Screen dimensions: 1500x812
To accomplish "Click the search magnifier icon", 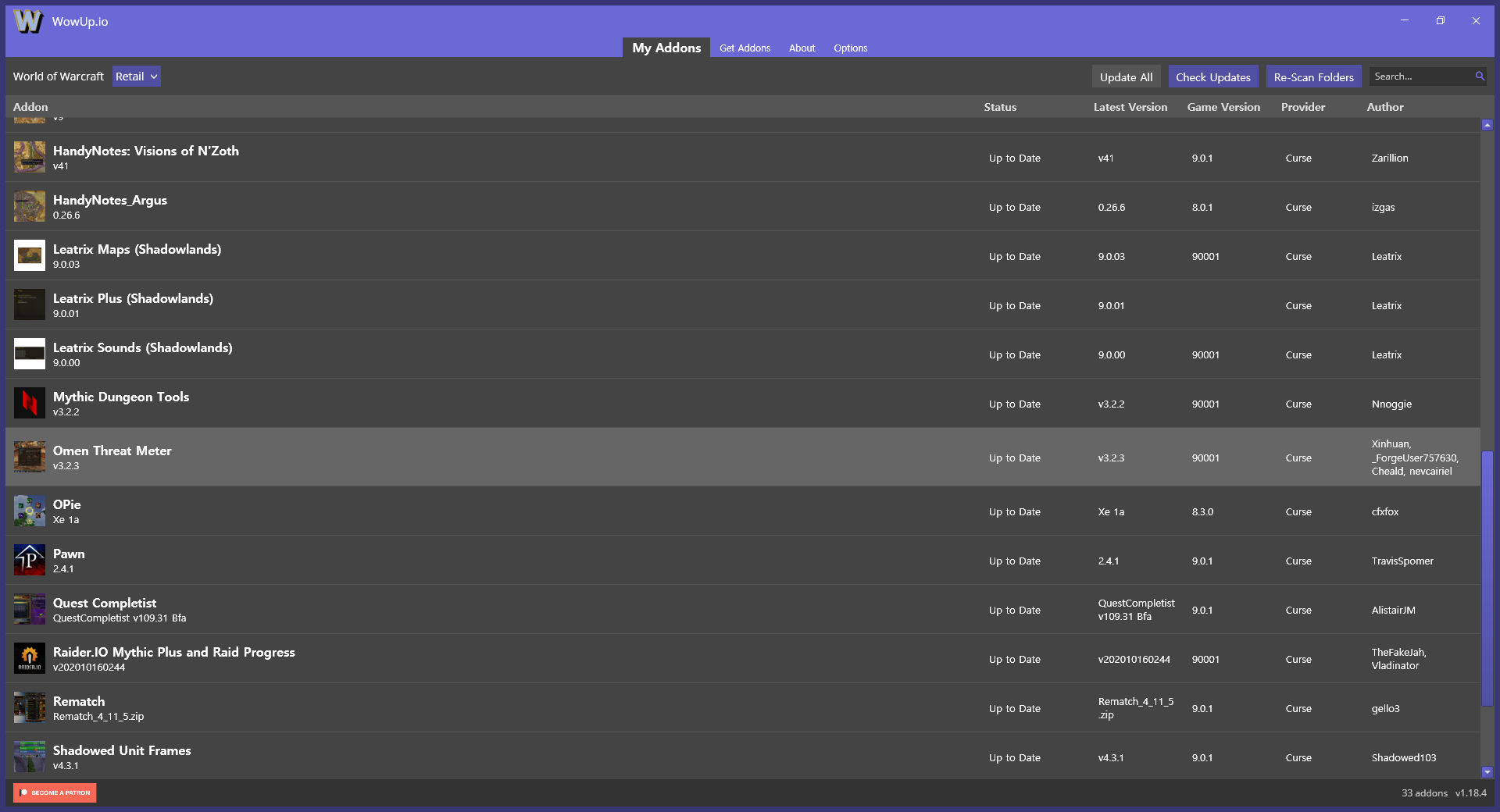I will pos(1480,77).
